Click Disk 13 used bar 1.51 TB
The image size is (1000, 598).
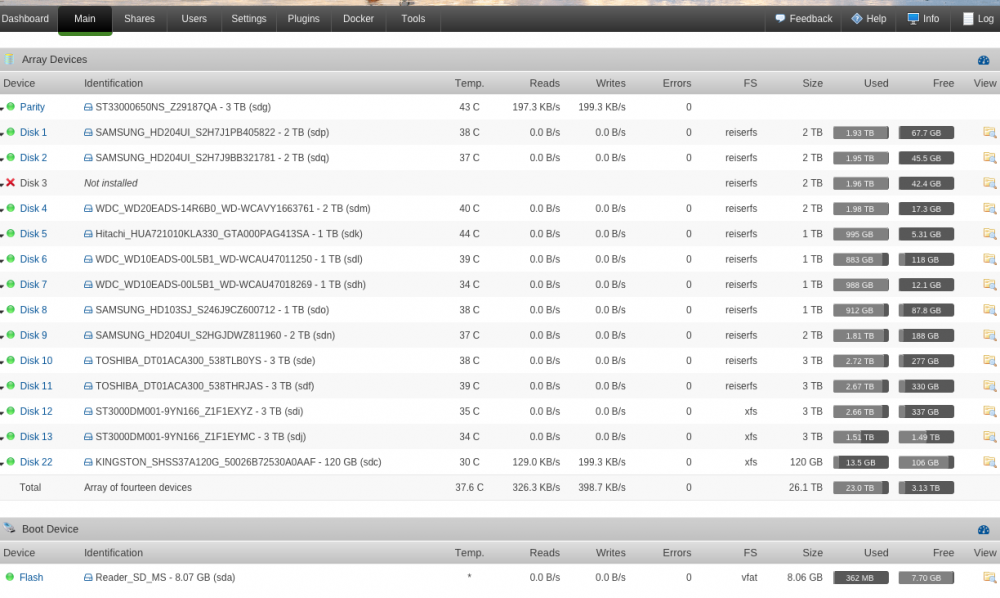[x=860, y=437]
